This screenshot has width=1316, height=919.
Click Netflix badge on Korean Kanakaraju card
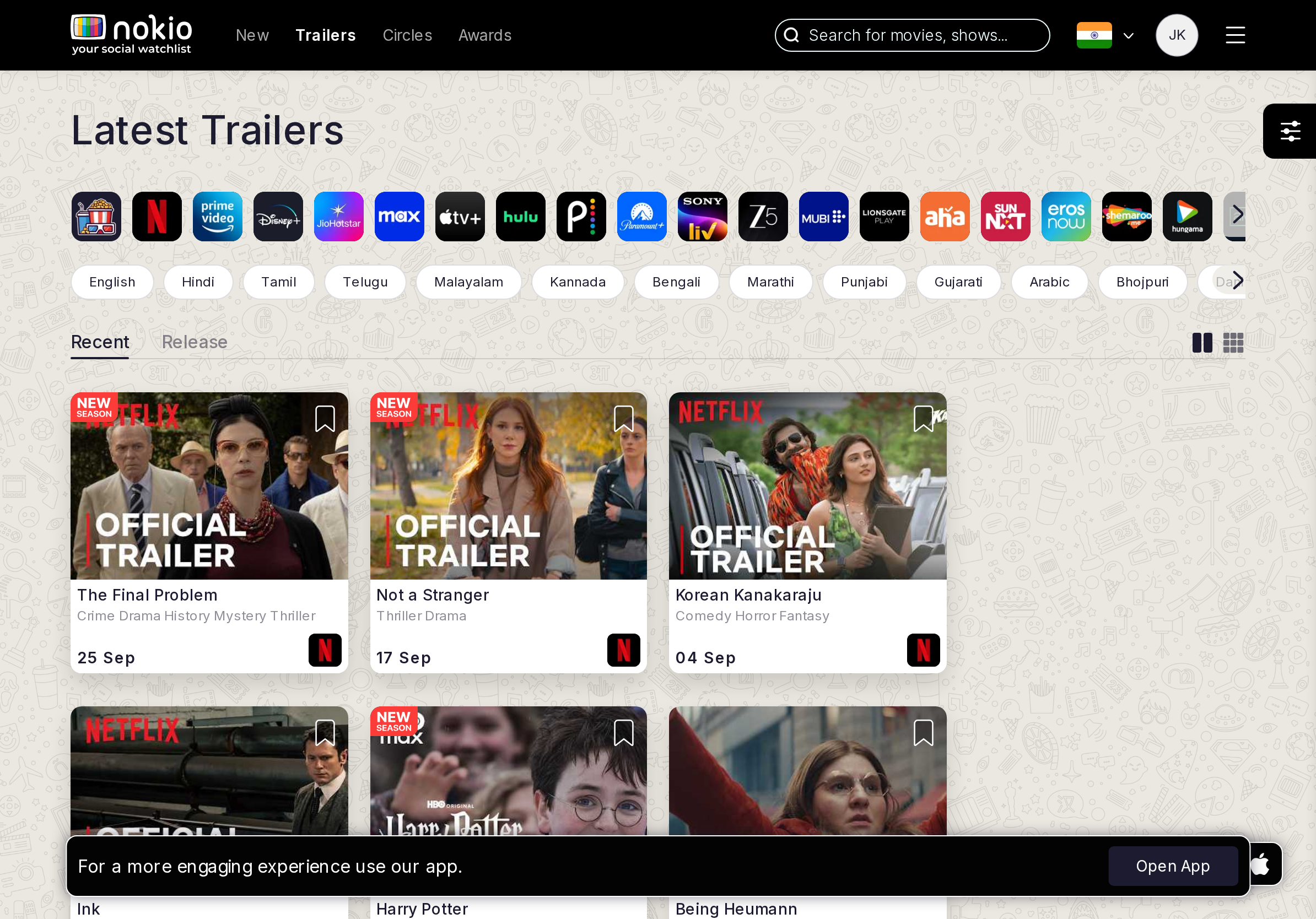click(x=924, y=650)
